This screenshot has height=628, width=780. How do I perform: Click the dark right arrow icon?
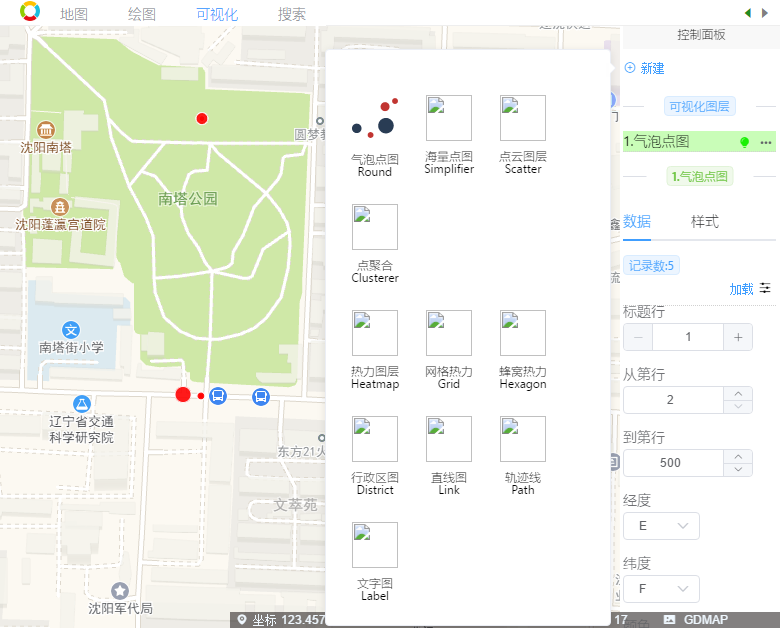pyautogui.click(x=765, y=13)
